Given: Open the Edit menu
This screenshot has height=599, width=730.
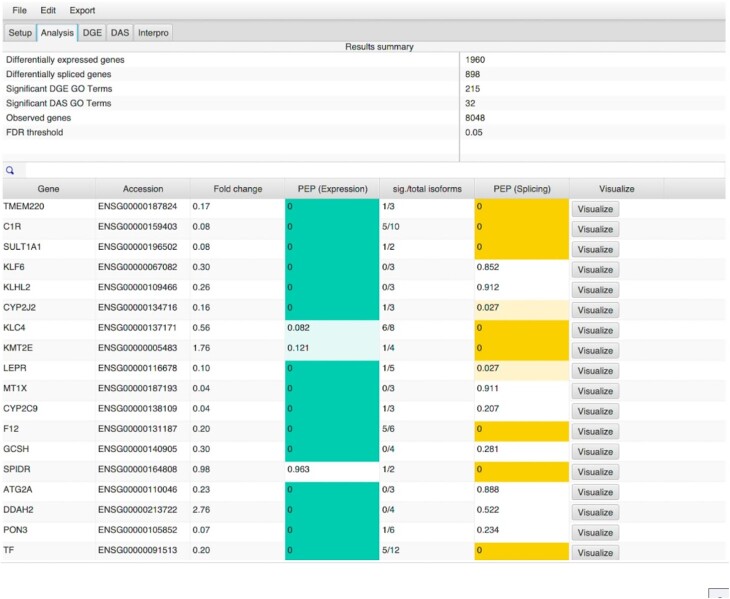Looking at the screenshot, I should coord(48,10).
